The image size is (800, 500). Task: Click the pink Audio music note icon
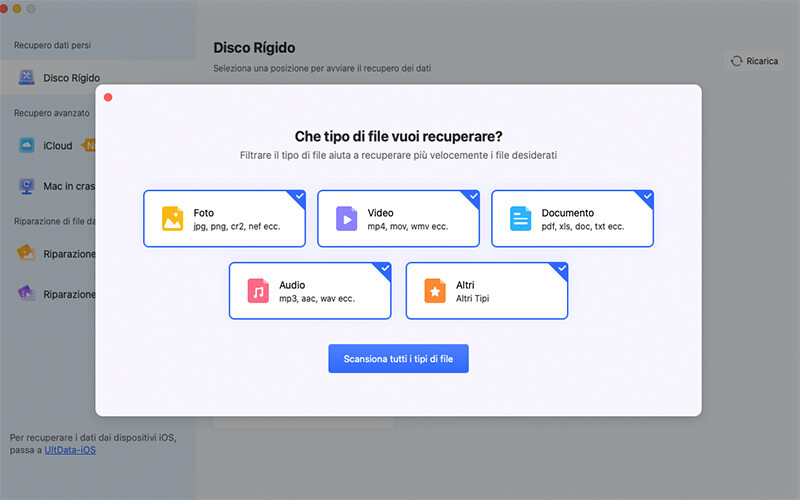click(259, 291)
